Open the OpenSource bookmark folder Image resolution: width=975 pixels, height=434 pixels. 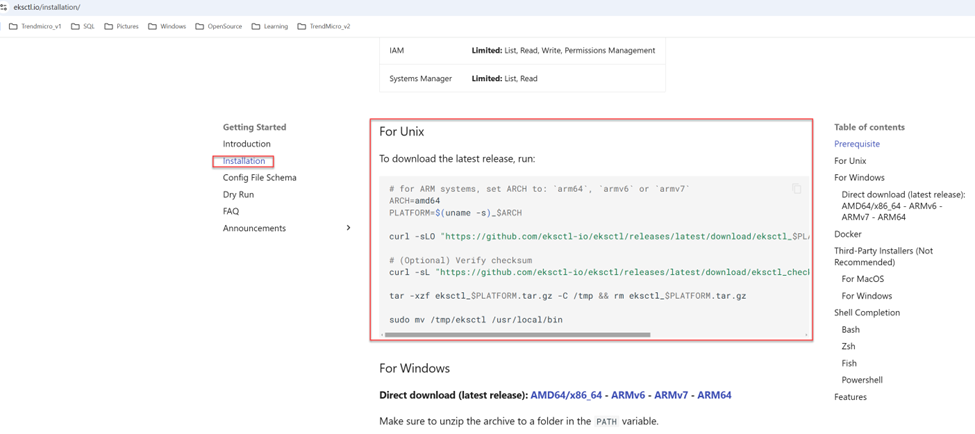[x=219, y=27]
